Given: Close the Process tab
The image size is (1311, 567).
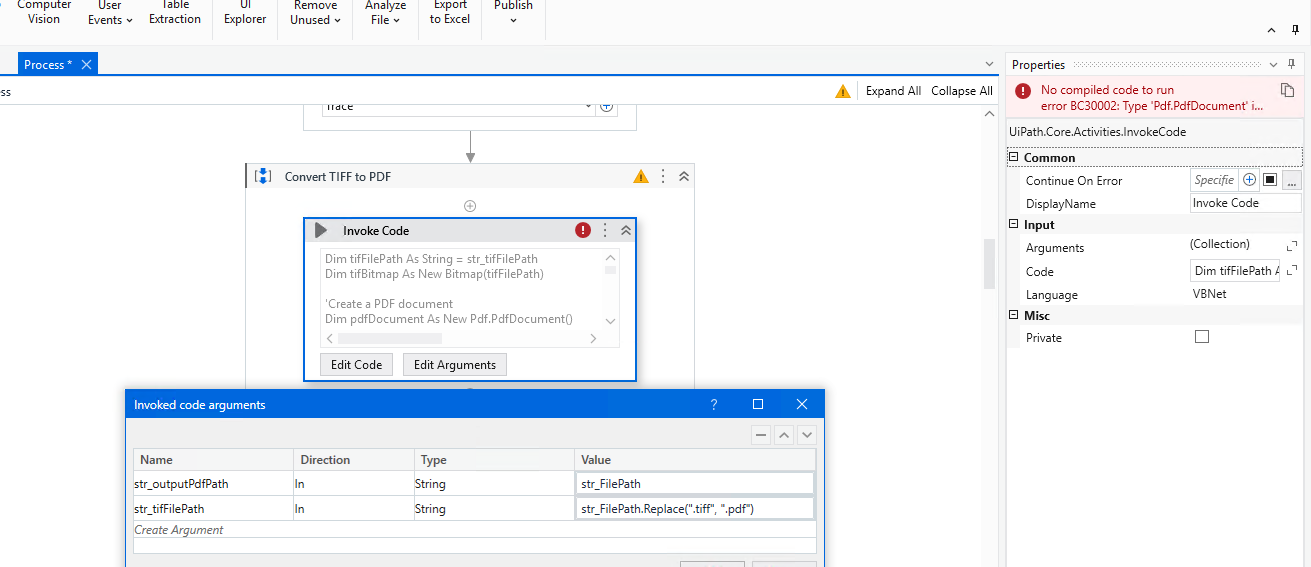Looking at the screenshot, I should (x=87, y=65).
